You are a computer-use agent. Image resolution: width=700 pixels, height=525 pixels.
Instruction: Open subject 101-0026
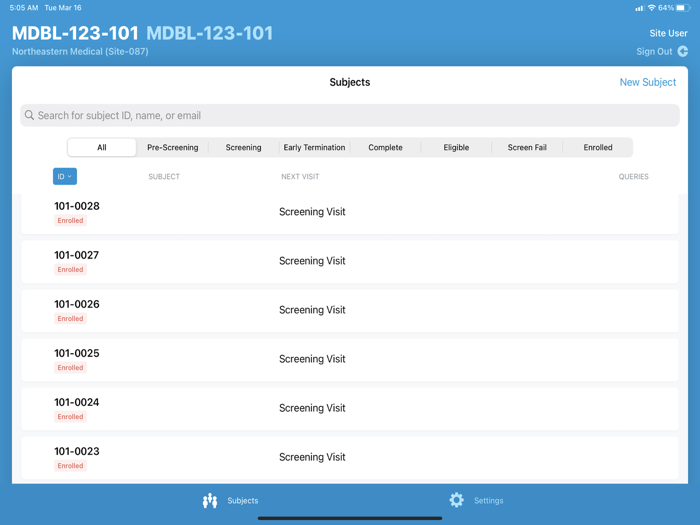[350, 311]
